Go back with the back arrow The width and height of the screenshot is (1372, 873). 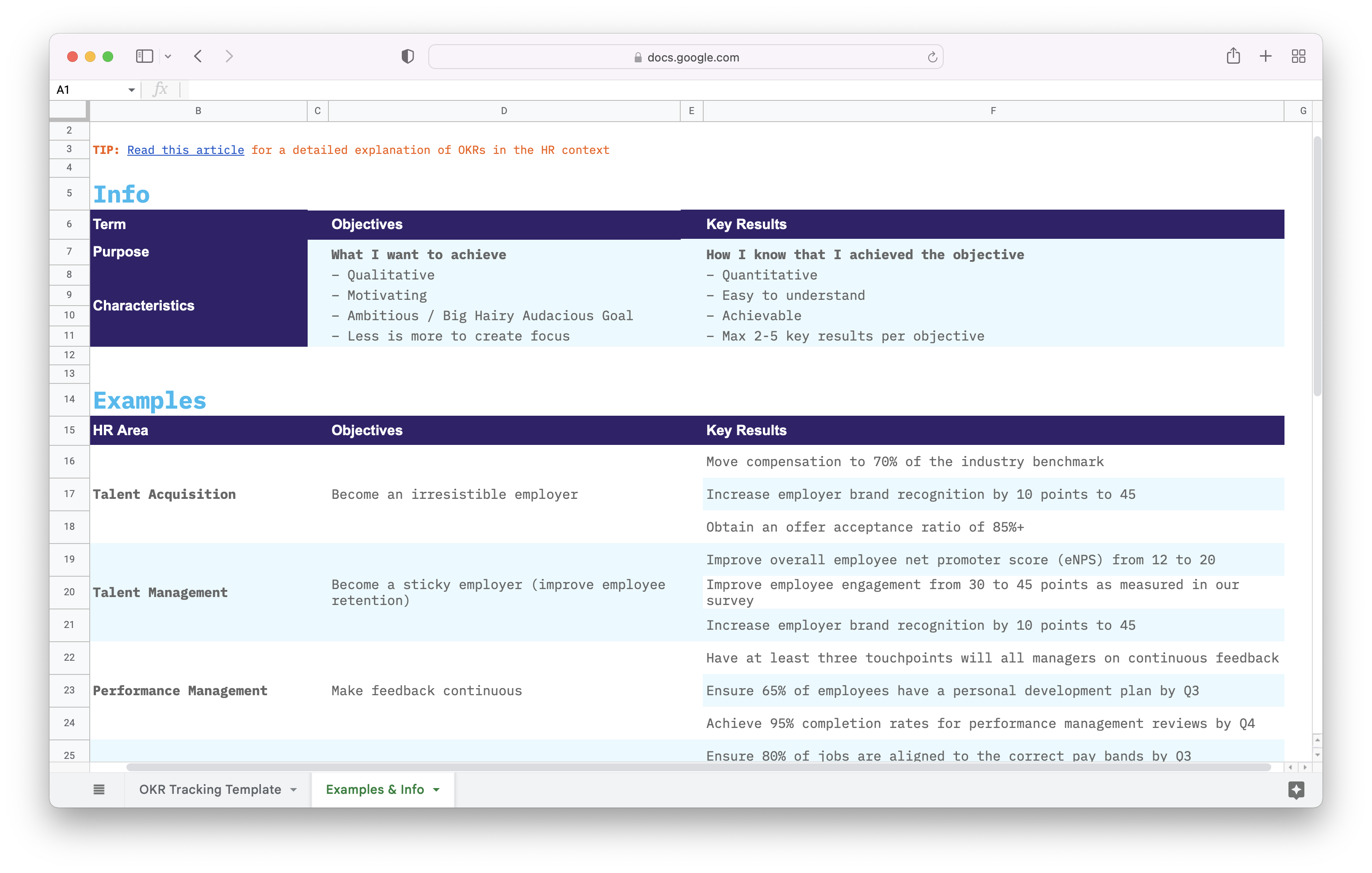[198, 57]
